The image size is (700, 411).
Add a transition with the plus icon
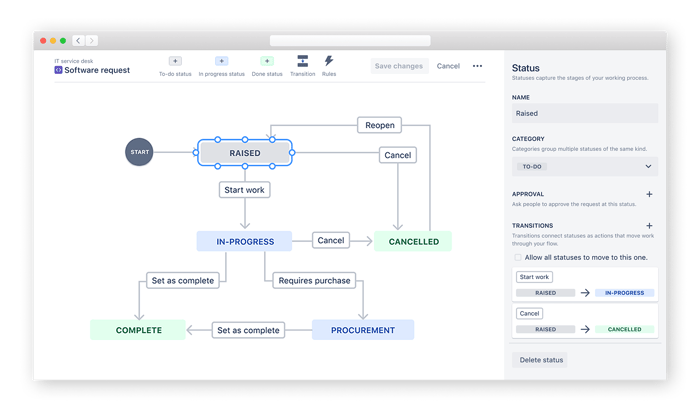coord(649,226)
